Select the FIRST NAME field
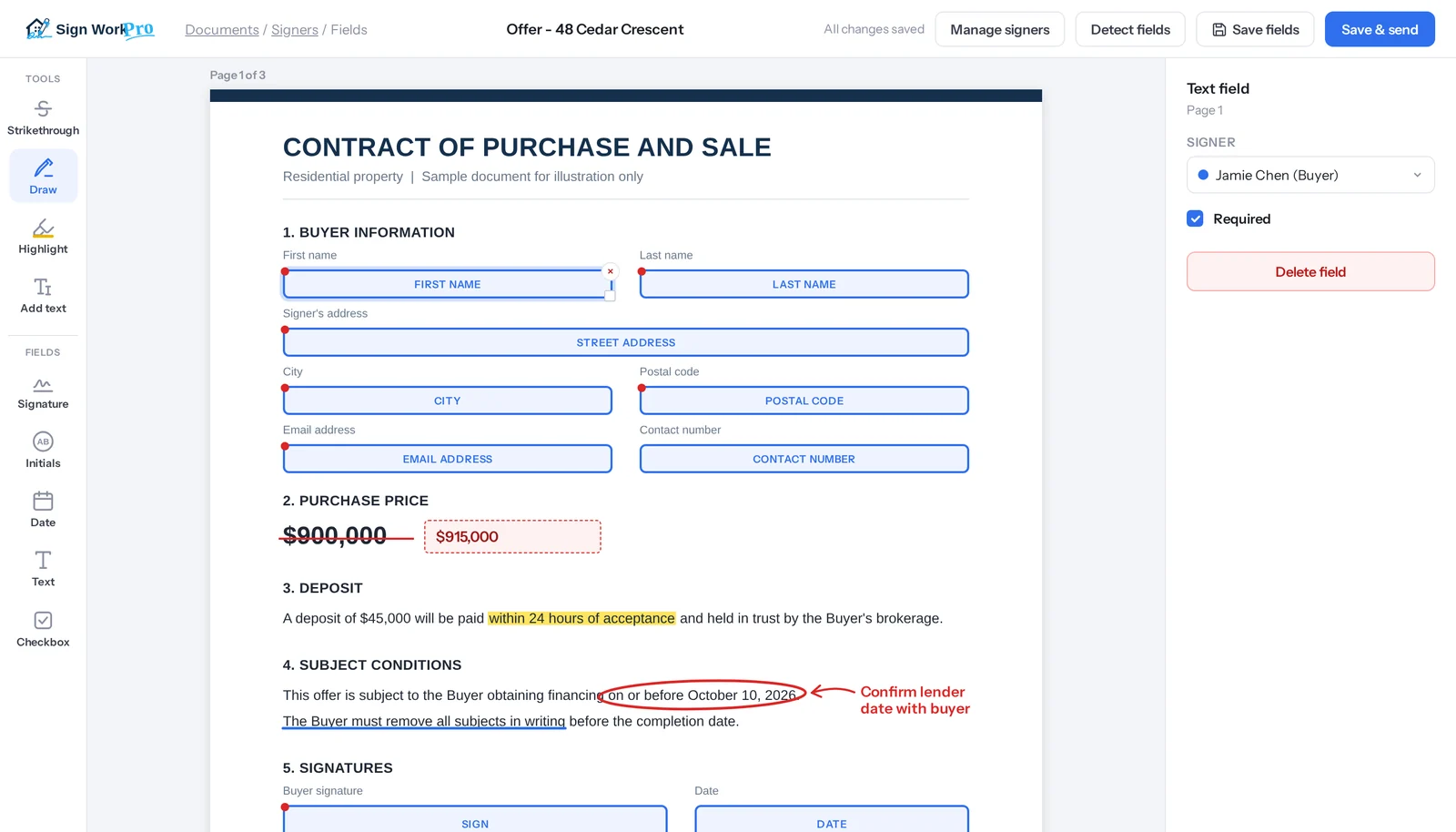 (447, 284)
